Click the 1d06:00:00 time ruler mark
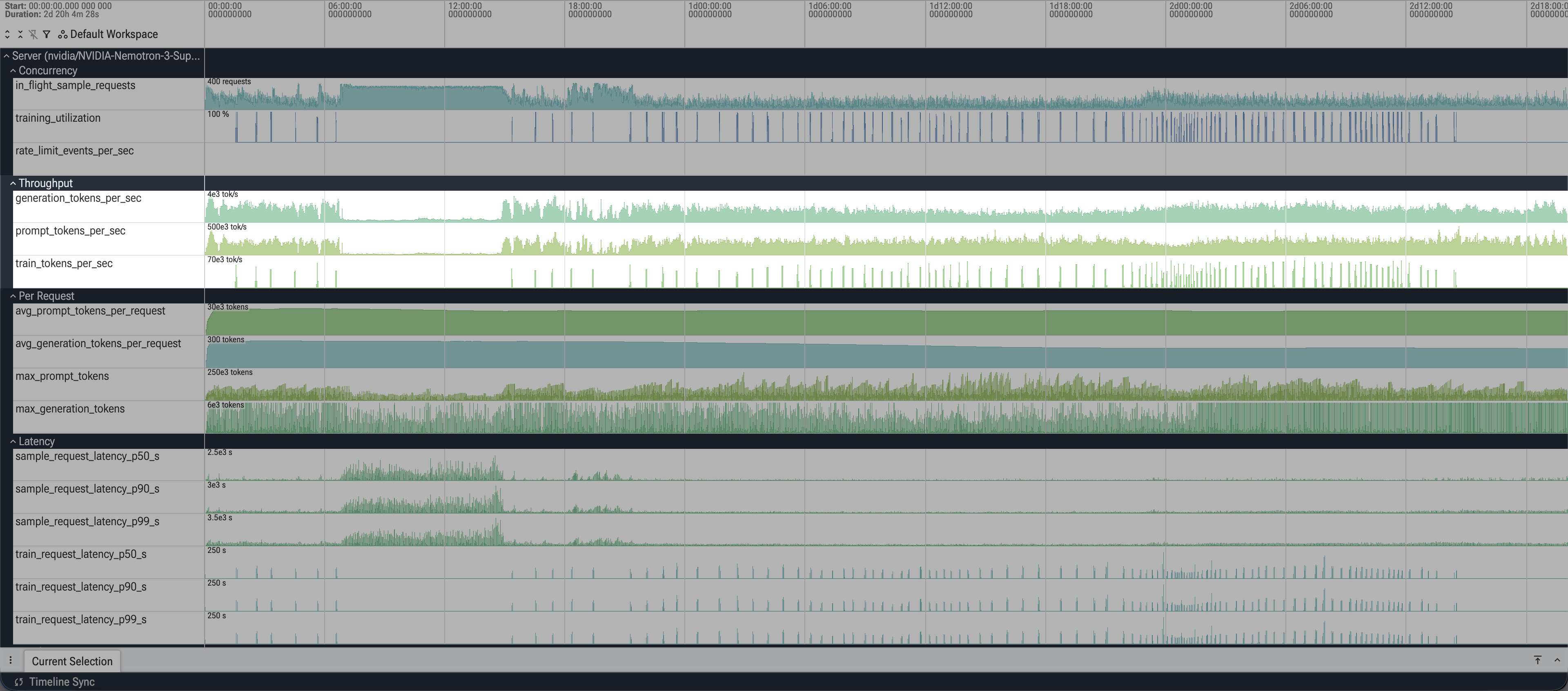 pyautogui.click(x=830, y=10)
